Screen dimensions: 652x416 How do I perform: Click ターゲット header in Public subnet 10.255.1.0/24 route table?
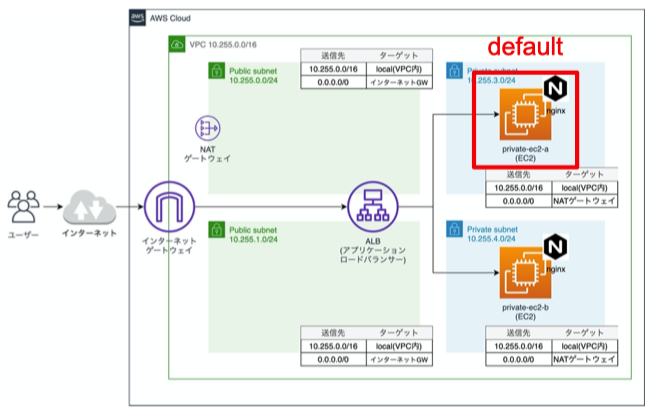pyautogui.click(x=399, y=333)
